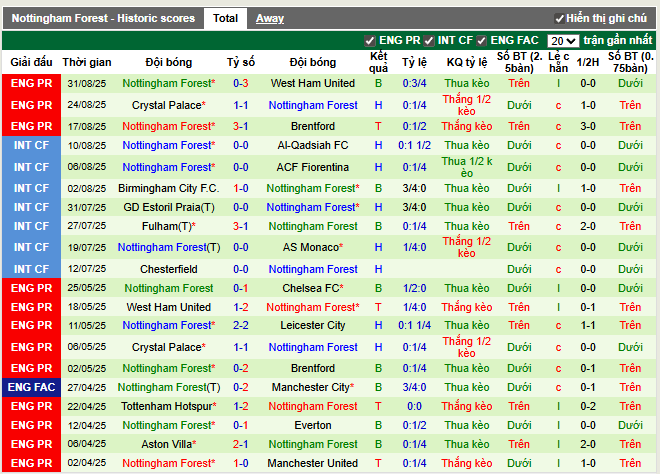Click the KQ tỷ lệ column header

coord(467,62)
